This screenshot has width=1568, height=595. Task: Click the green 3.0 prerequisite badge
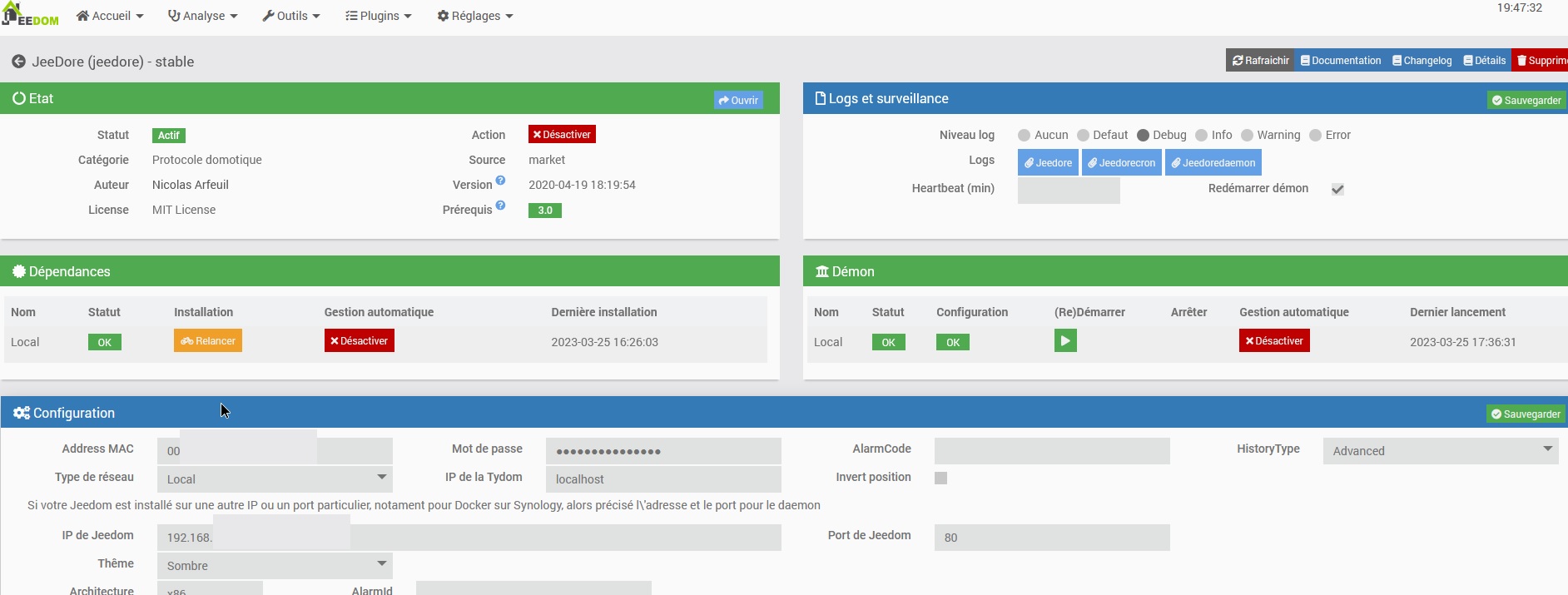[x=545, y=211]
